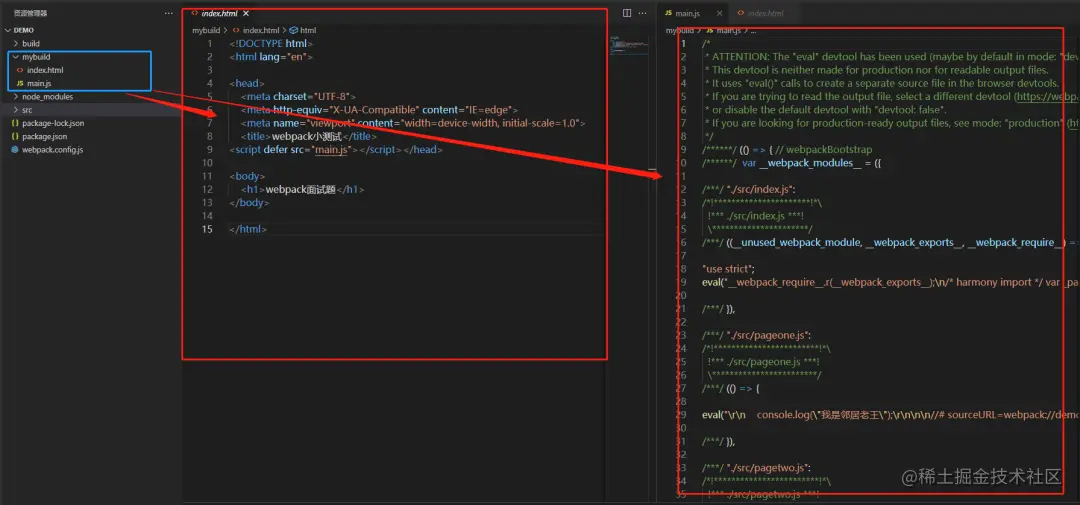The image size is (1080, 505).
Task: Place cursor on closing </html> line 15
Action: [x=248, y=229]
